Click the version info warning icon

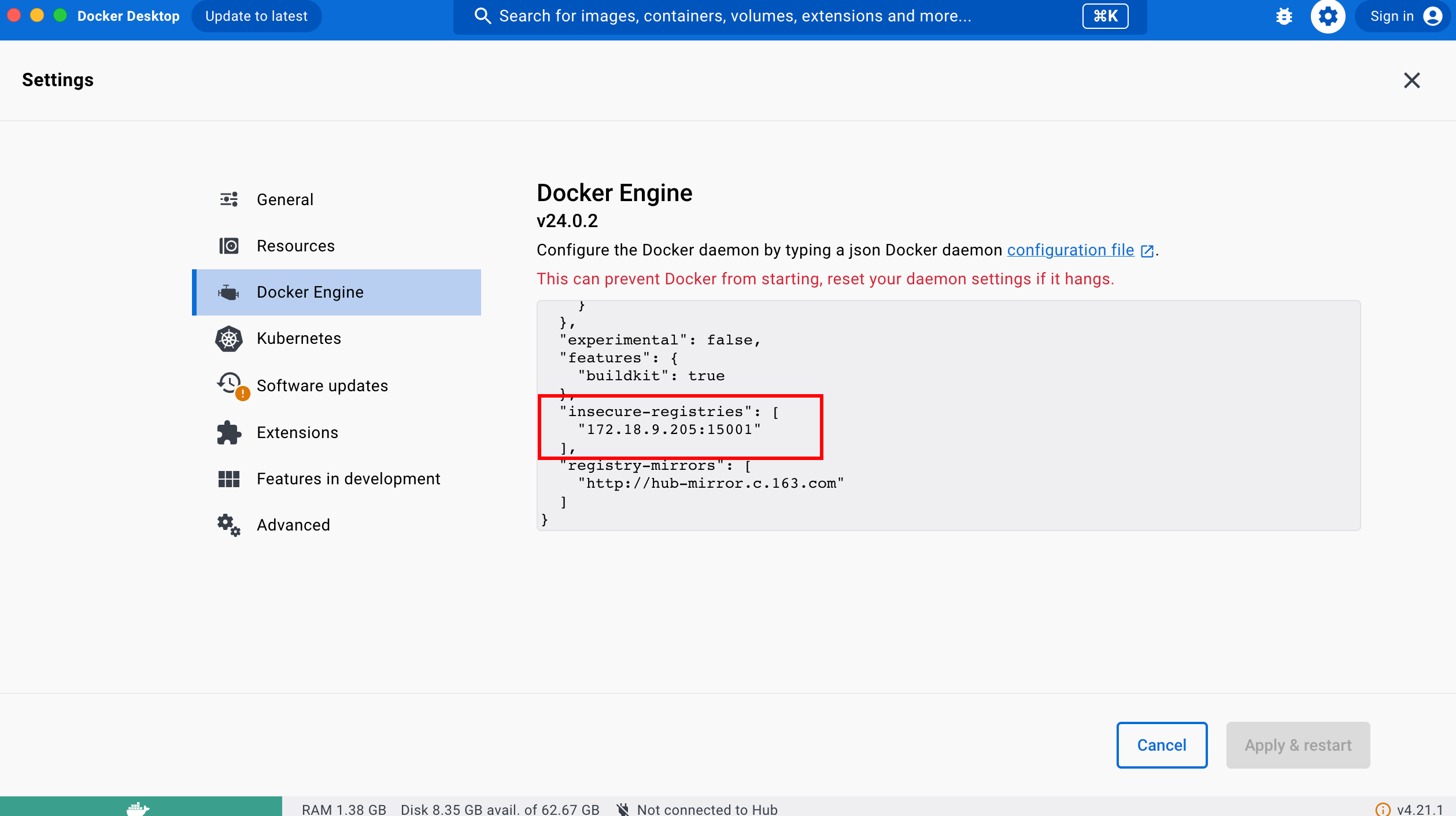point(1383,809)
